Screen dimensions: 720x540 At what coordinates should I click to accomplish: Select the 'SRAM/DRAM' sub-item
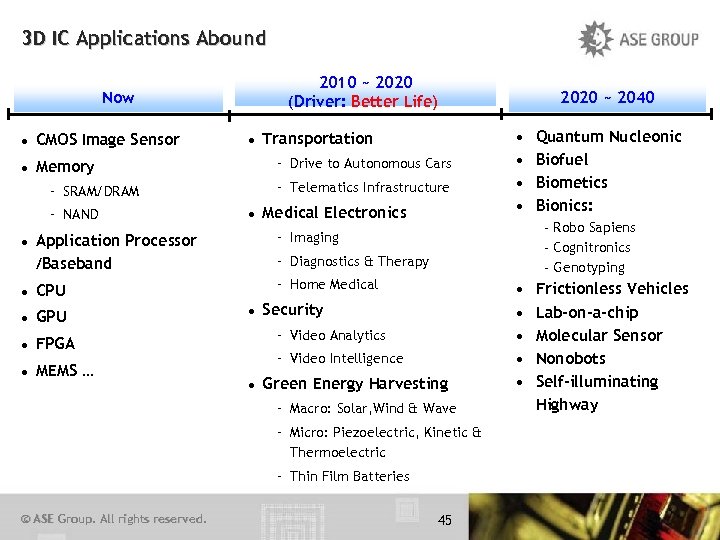click(x=101, y=191)
